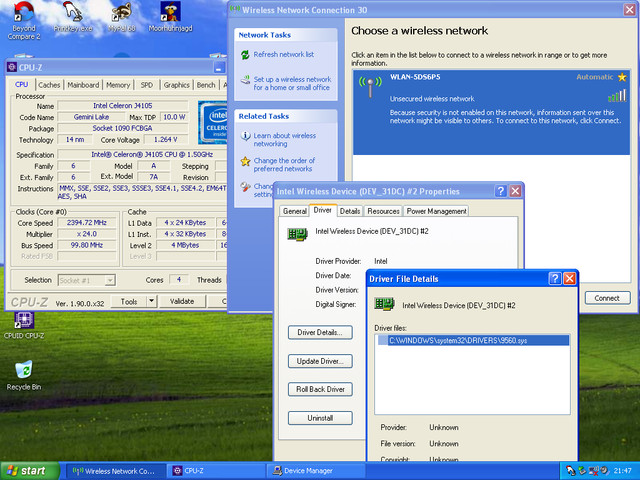
Task: Click the Bus Speed 99.80 MHz value
Action: pos(87,245)
